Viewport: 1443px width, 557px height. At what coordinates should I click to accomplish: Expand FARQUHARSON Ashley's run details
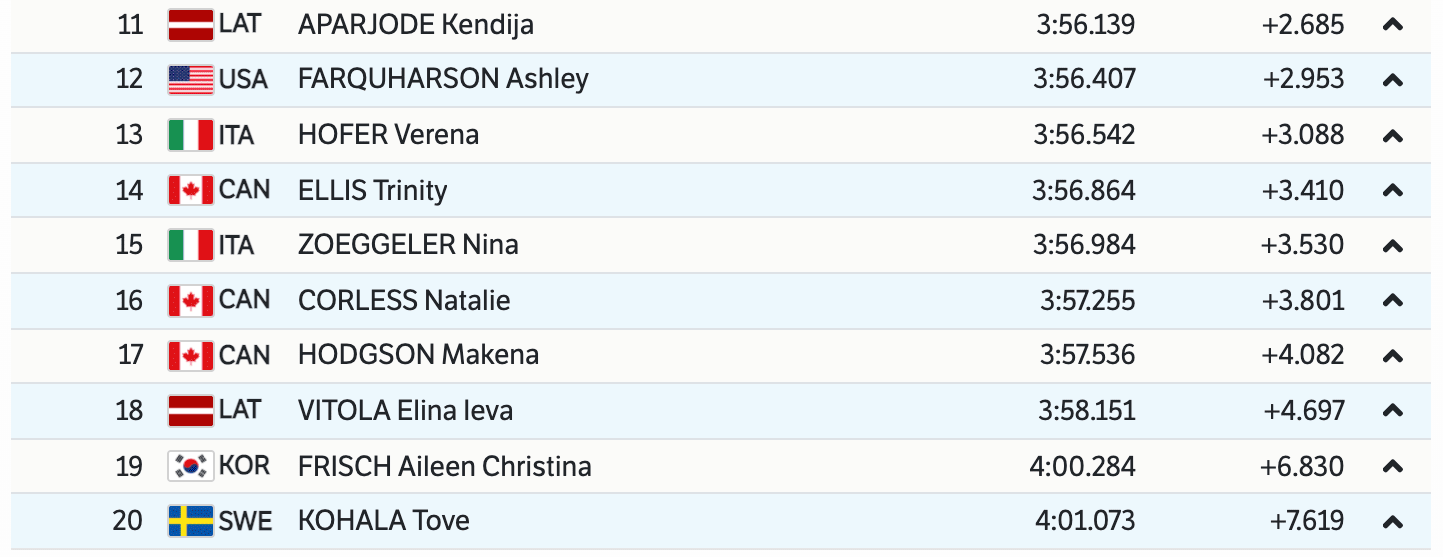[1392, 80]
